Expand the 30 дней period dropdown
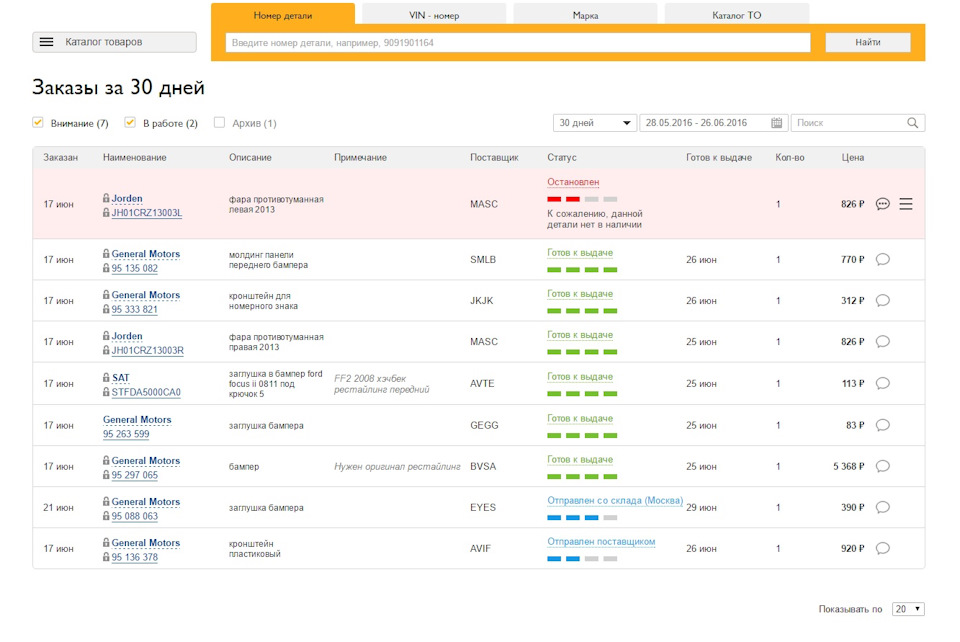The height and width of the screenshot is (642, 960). pyautogui.click(x=595, y=123)
